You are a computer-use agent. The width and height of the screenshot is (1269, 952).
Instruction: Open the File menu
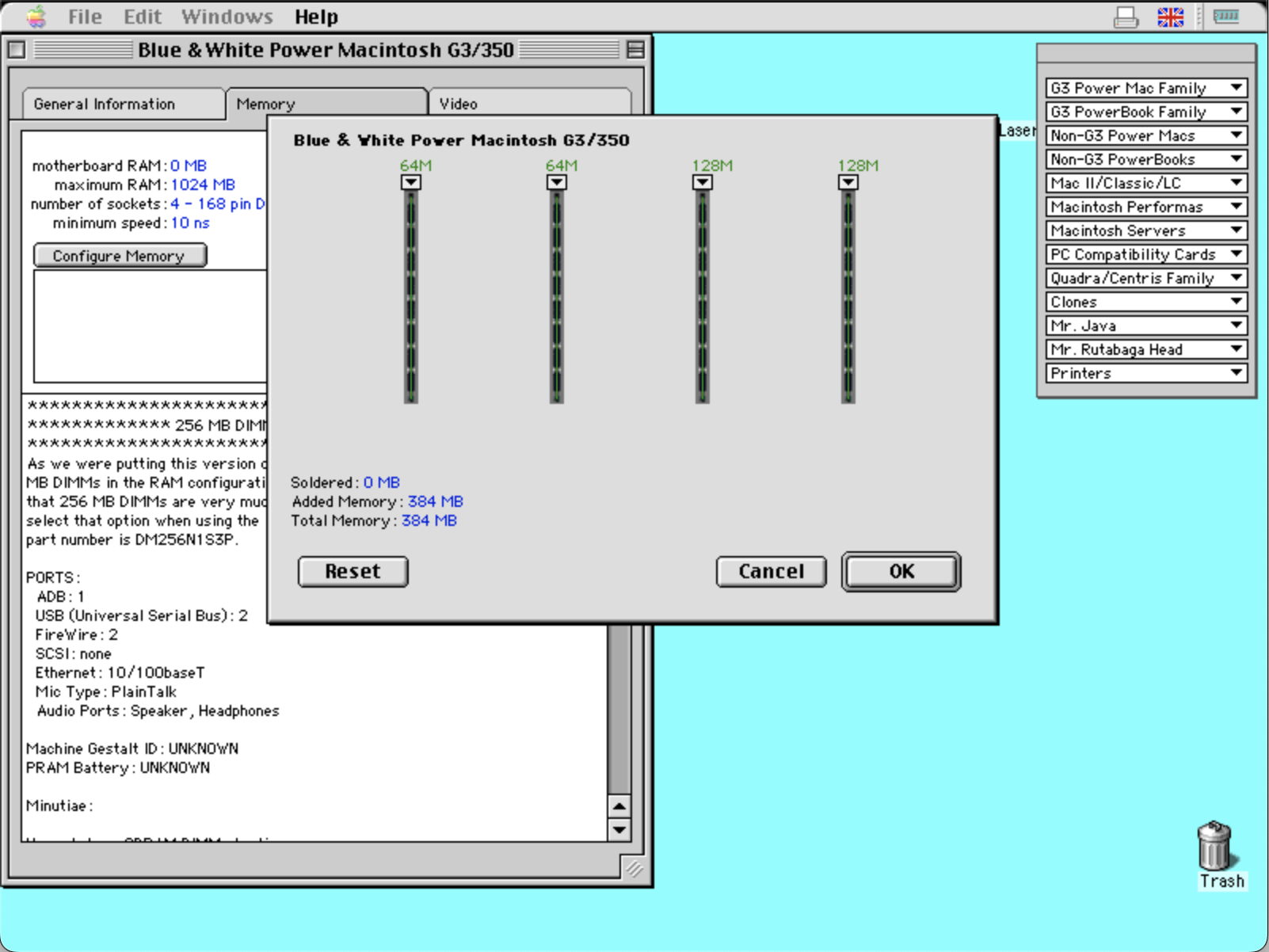click(x=85, y=17)
